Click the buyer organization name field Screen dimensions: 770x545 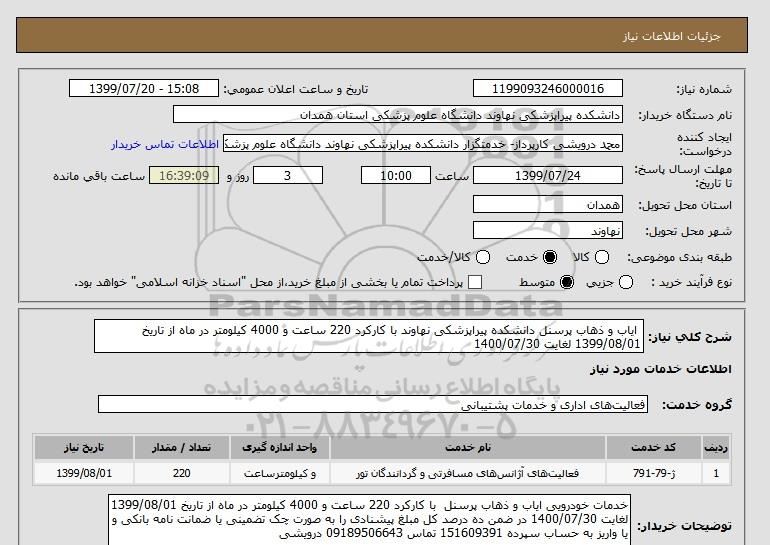pos(398,114)
